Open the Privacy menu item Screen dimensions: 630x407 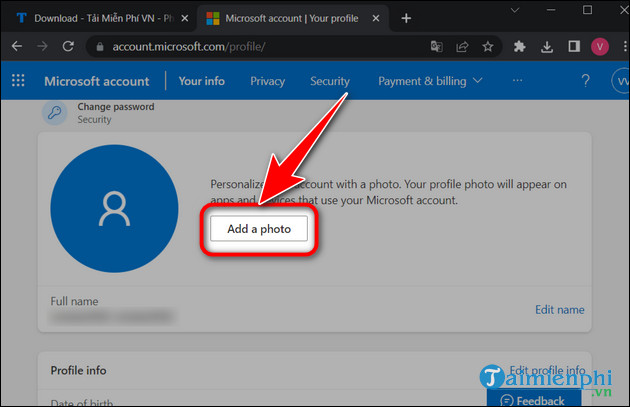click(x=268, y=81)
